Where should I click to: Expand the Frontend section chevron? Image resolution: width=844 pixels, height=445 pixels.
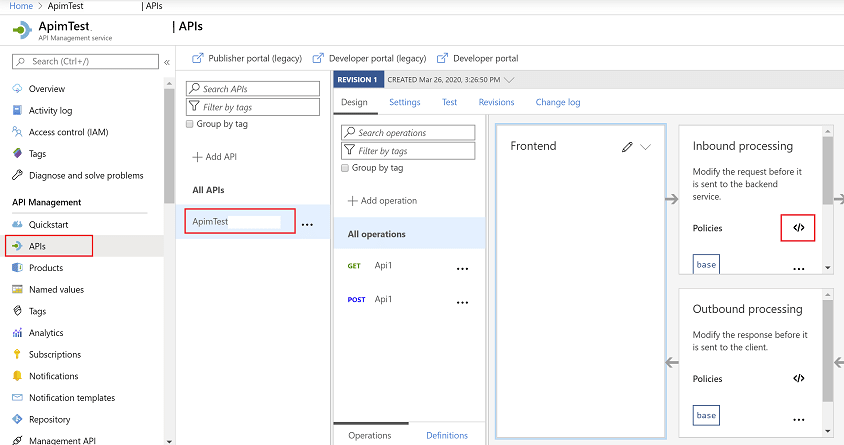[x=645, y=147]
